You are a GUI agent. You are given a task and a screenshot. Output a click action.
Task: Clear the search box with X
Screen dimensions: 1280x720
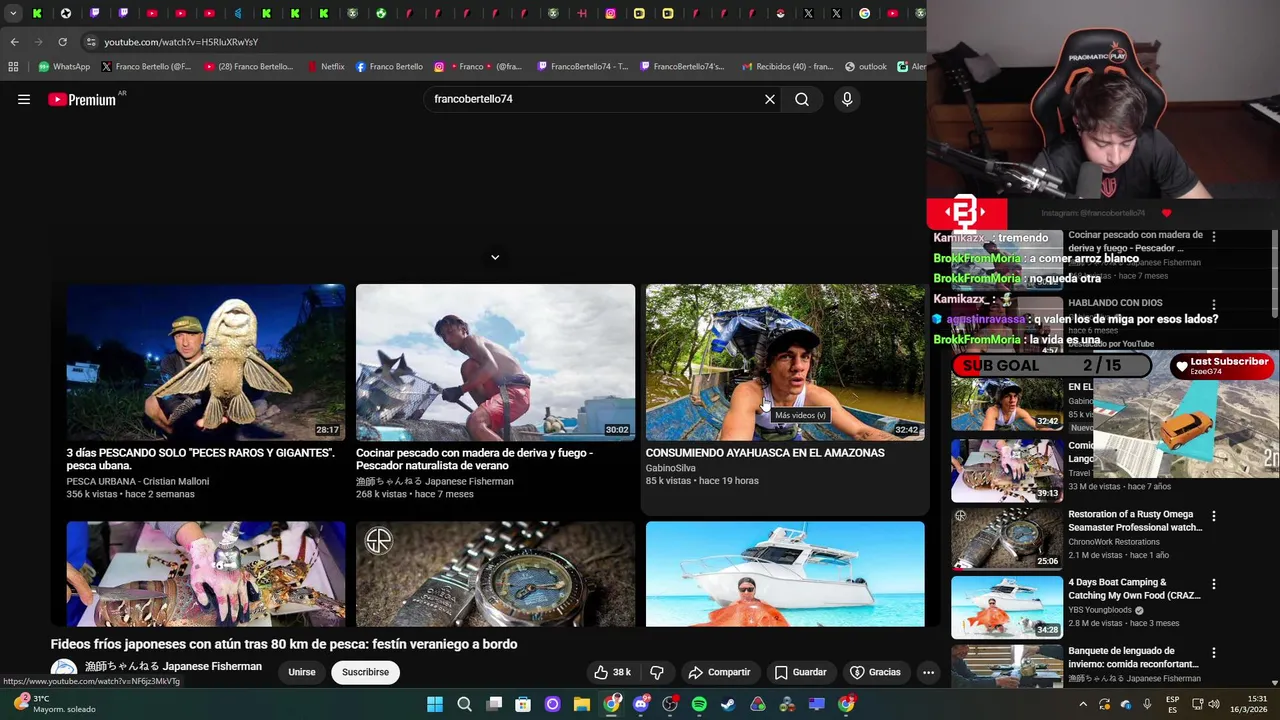pos(770,99)
